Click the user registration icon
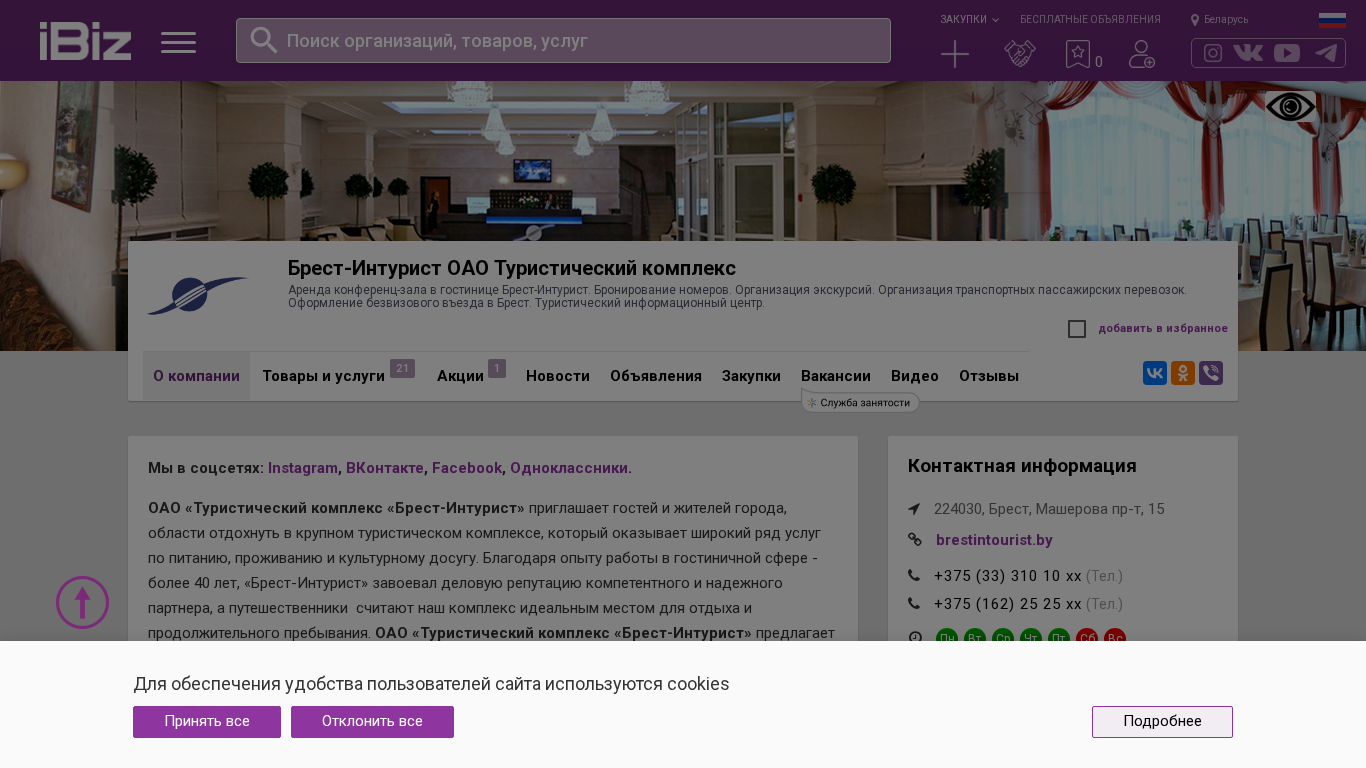 pyautogui.click(x=1142, y=54)
